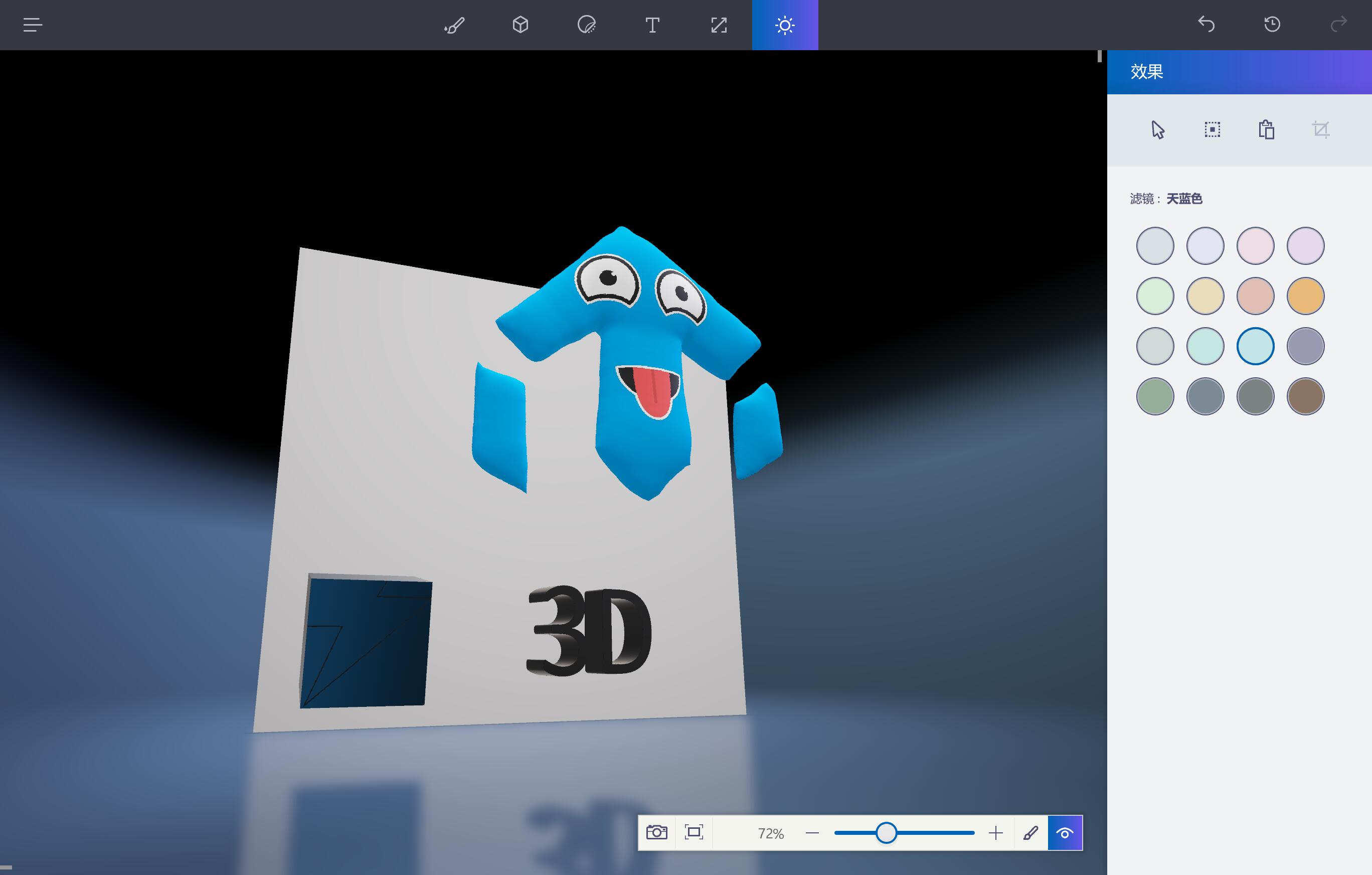Select the Text tool
The width and height of the screenshot is (1372, 875).
pos(652,25)
